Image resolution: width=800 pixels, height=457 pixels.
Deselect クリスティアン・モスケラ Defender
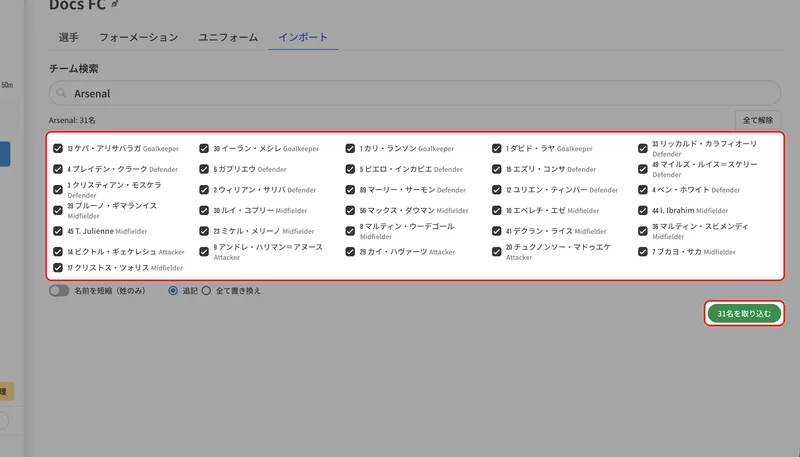pyautogui.click(x=58, y=190)
